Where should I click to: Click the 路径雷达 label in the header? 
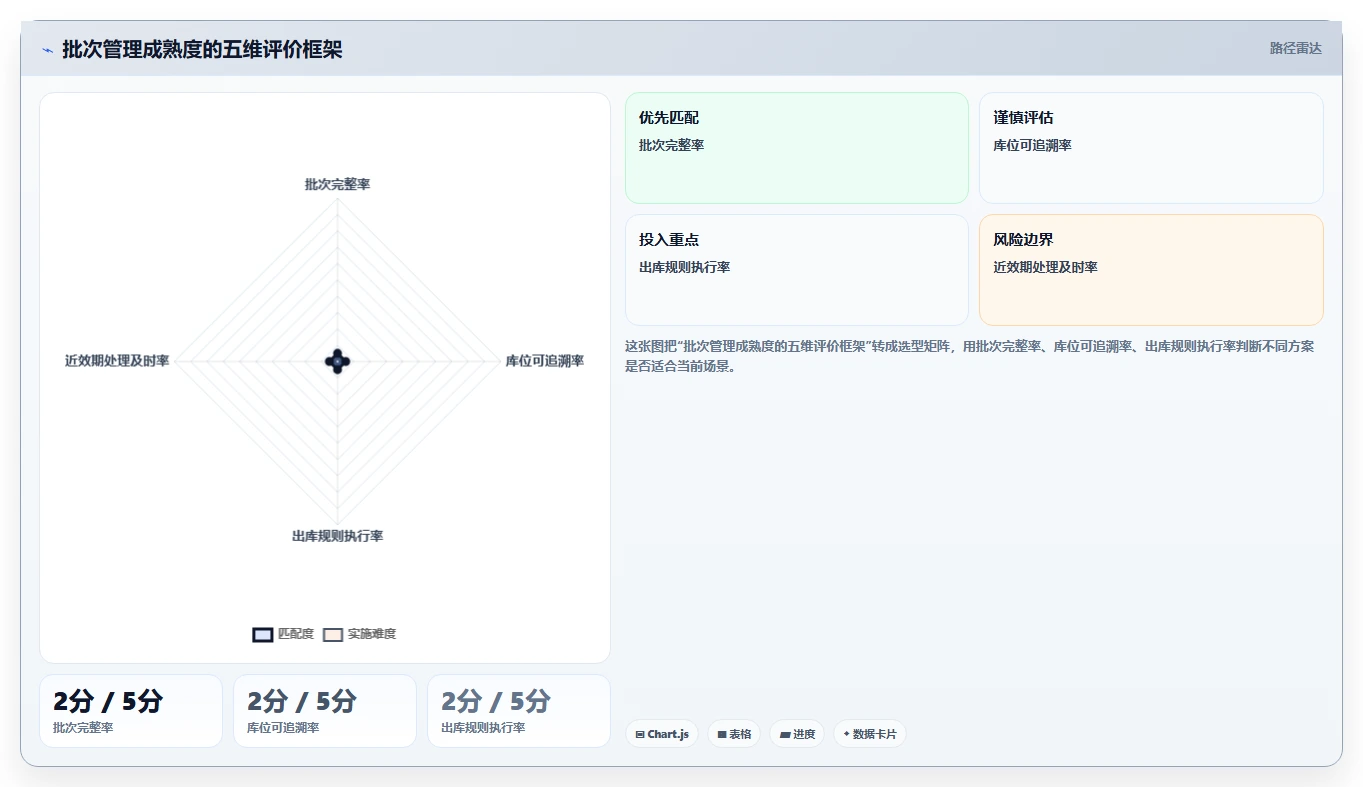(x=1295, y=48)
